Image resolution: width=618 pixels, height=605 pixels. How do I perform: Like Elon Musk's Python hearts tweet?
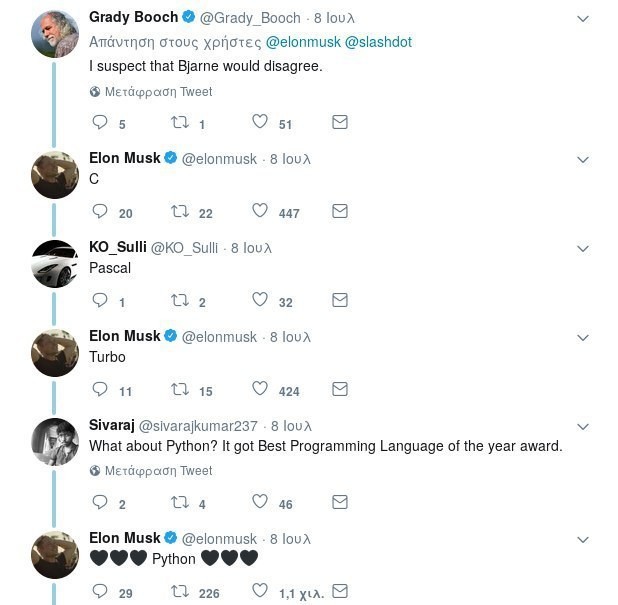[260, 592]
